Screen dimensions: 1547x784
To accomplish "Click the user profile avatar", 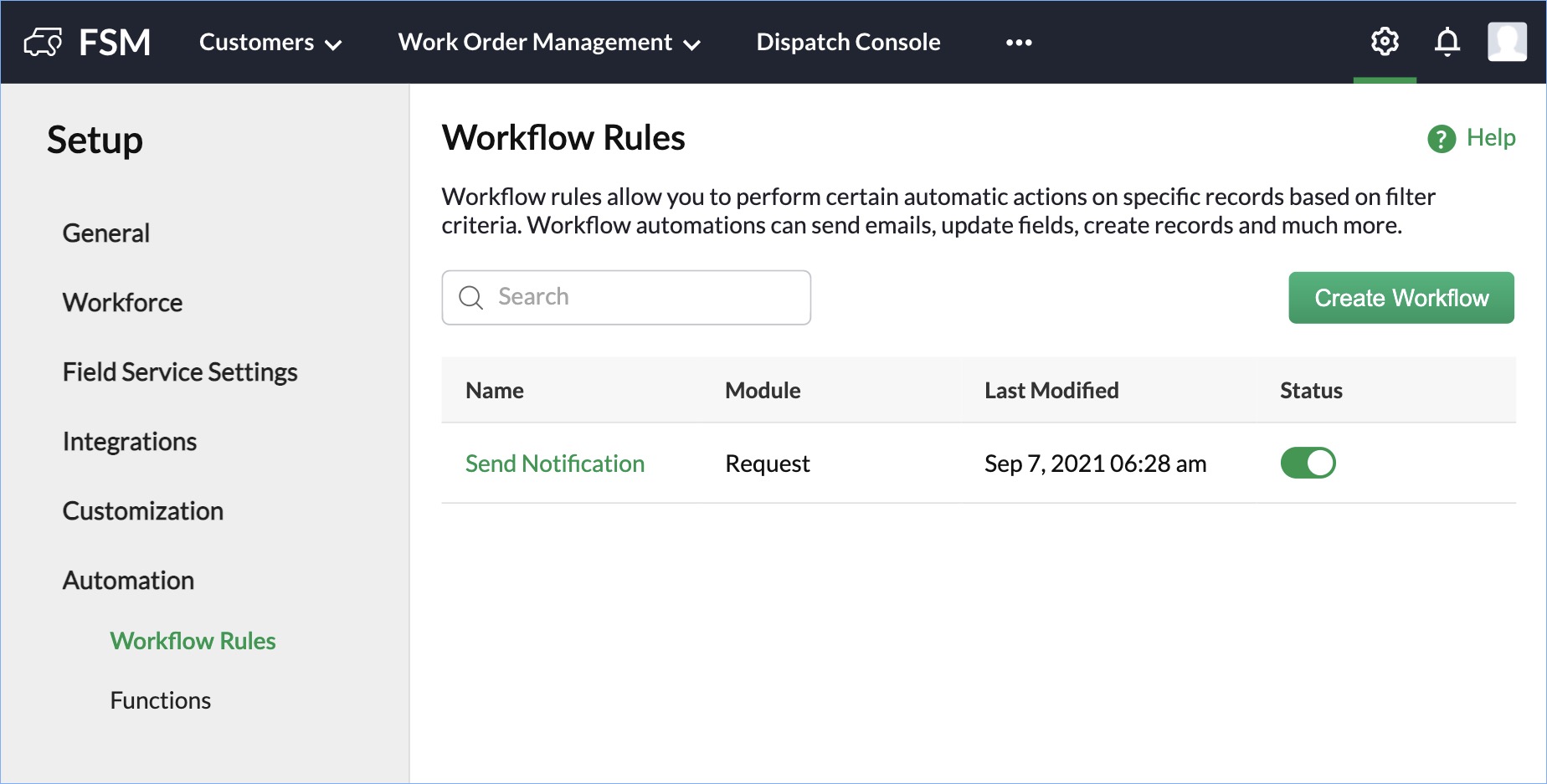I will click(x=1507, y=42).
